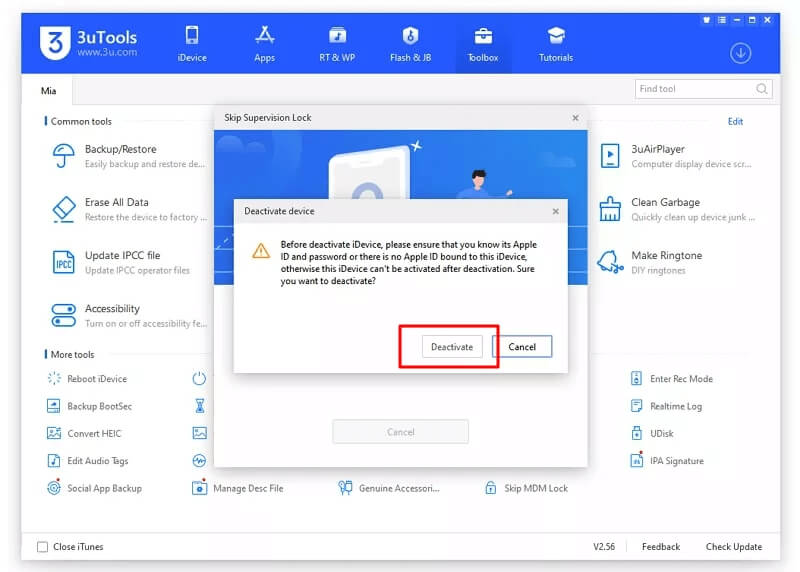Screen dimensions: 800x572
Task: Click the Feedback link
Action: point(661,546)
